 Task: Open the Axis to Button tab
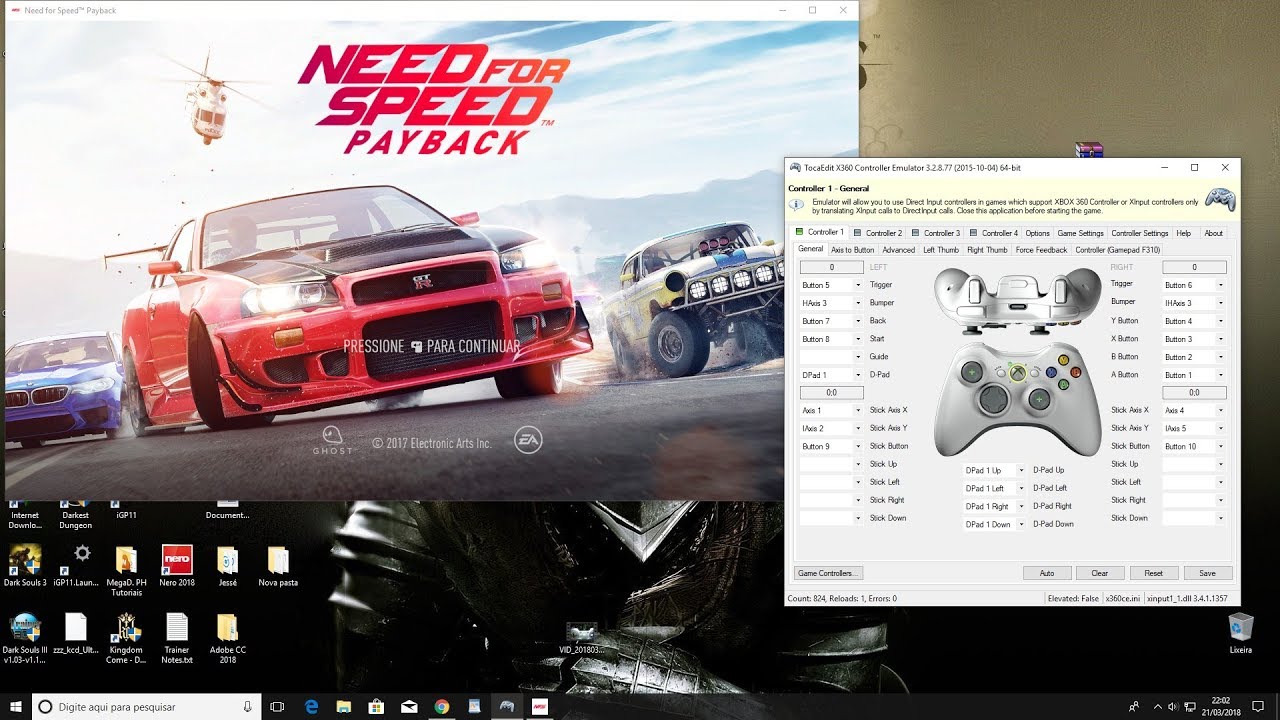pos(852,250)
